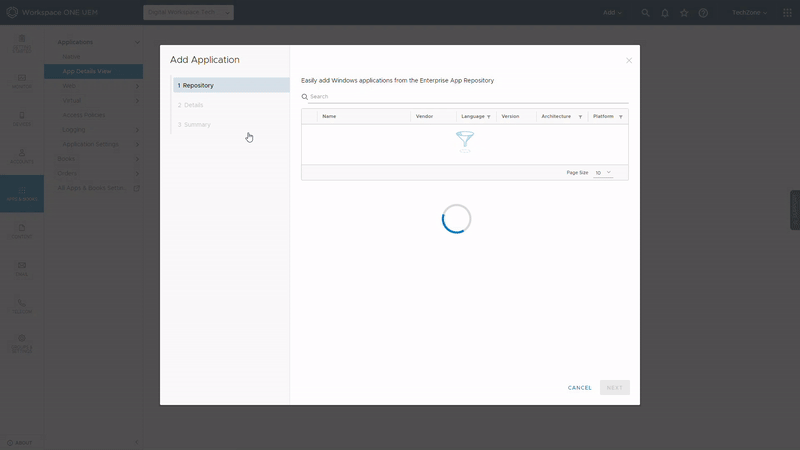The image size is (800, 450).
Task: Click the Cancel button
Action: (580, 388)
